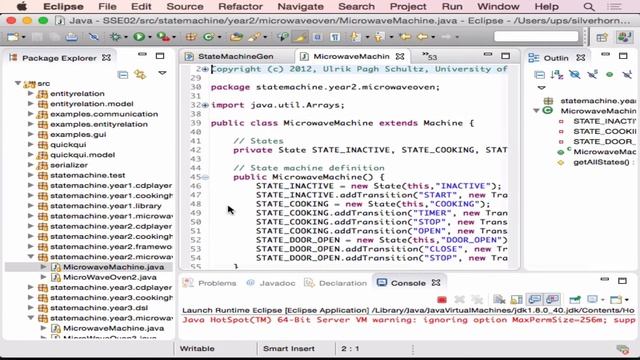This screenshot has width=640, height=360.
Task: Toggle Show Console When Standard Out Changes
Action: click(534, 300)
